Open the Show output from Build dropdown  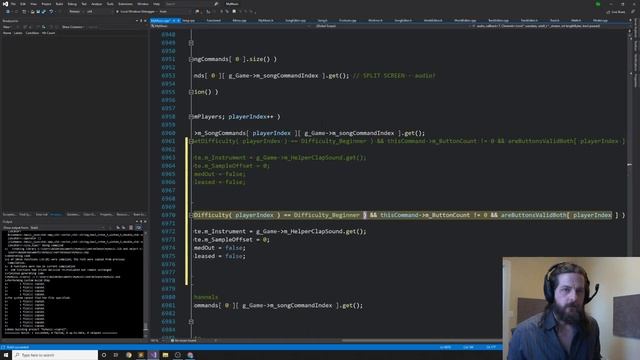coord(67,228)
